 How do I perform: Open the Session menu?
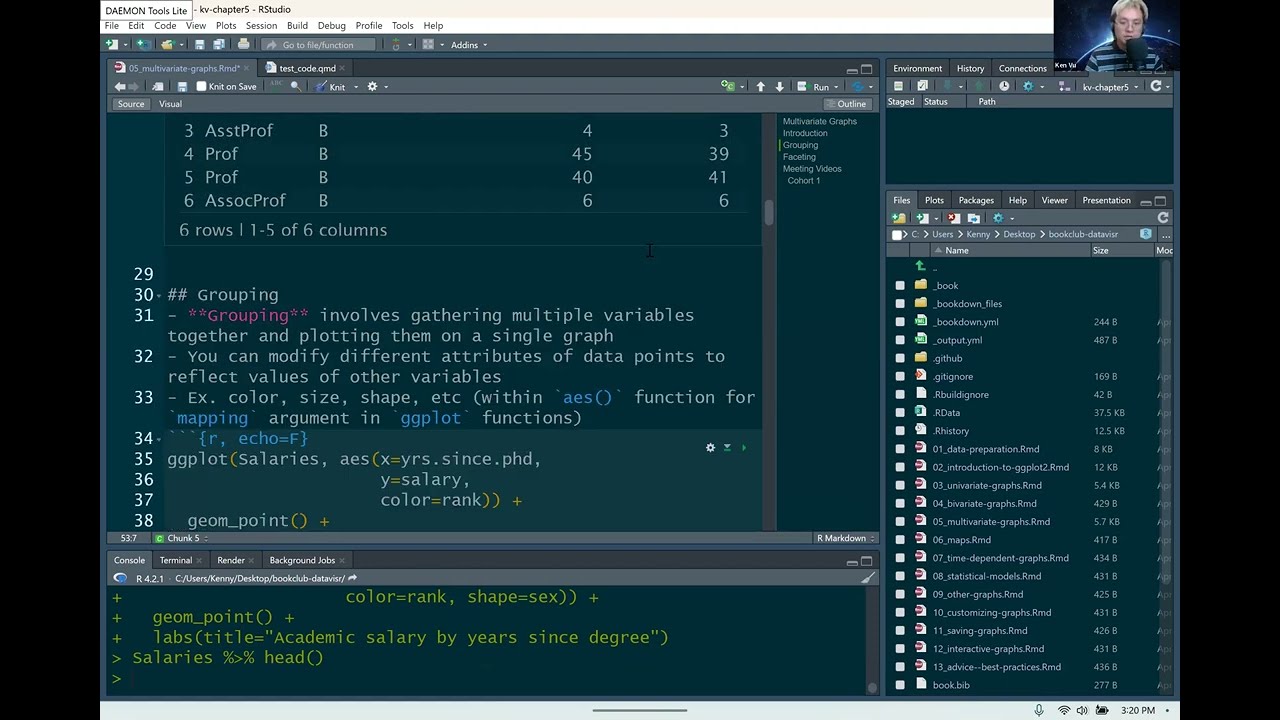261,25
